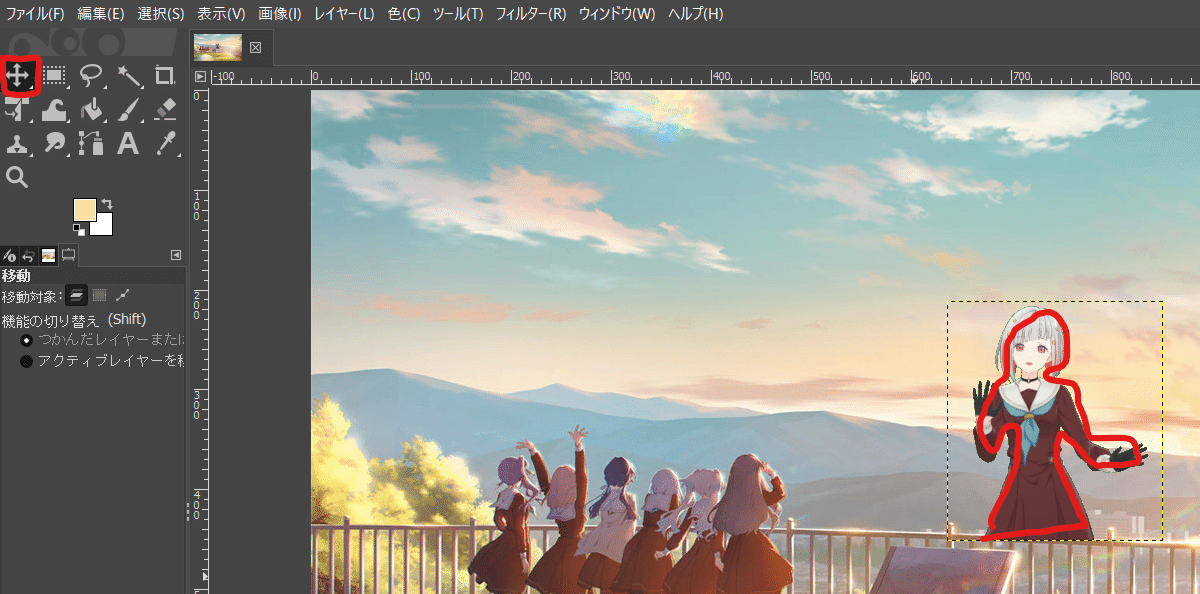Close the open image tab
The image size is (1200, 594).
point(255,47)
